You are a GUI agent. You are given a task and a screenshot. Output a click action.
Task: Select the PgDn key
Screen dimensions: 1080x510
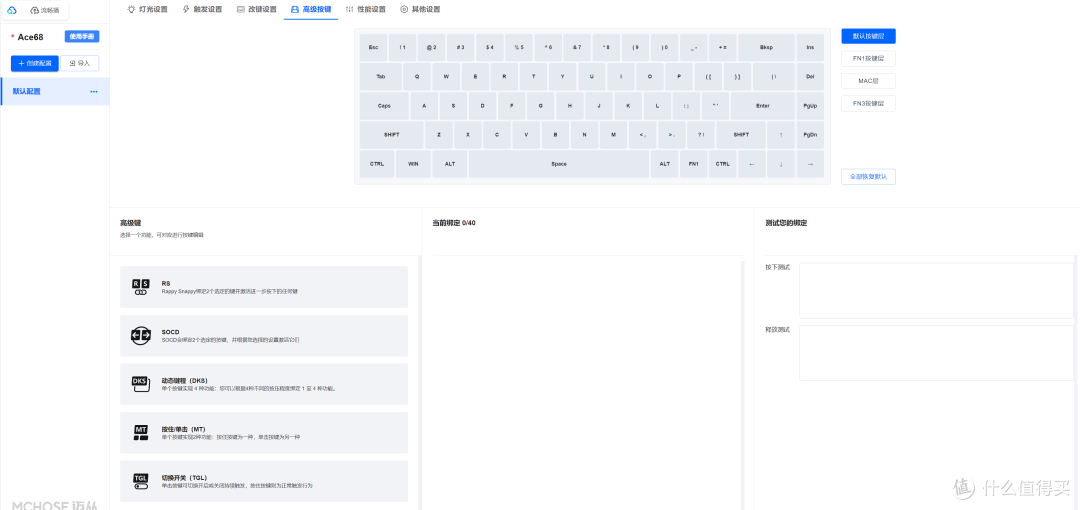pyautogui.click(x=810, y=135)
